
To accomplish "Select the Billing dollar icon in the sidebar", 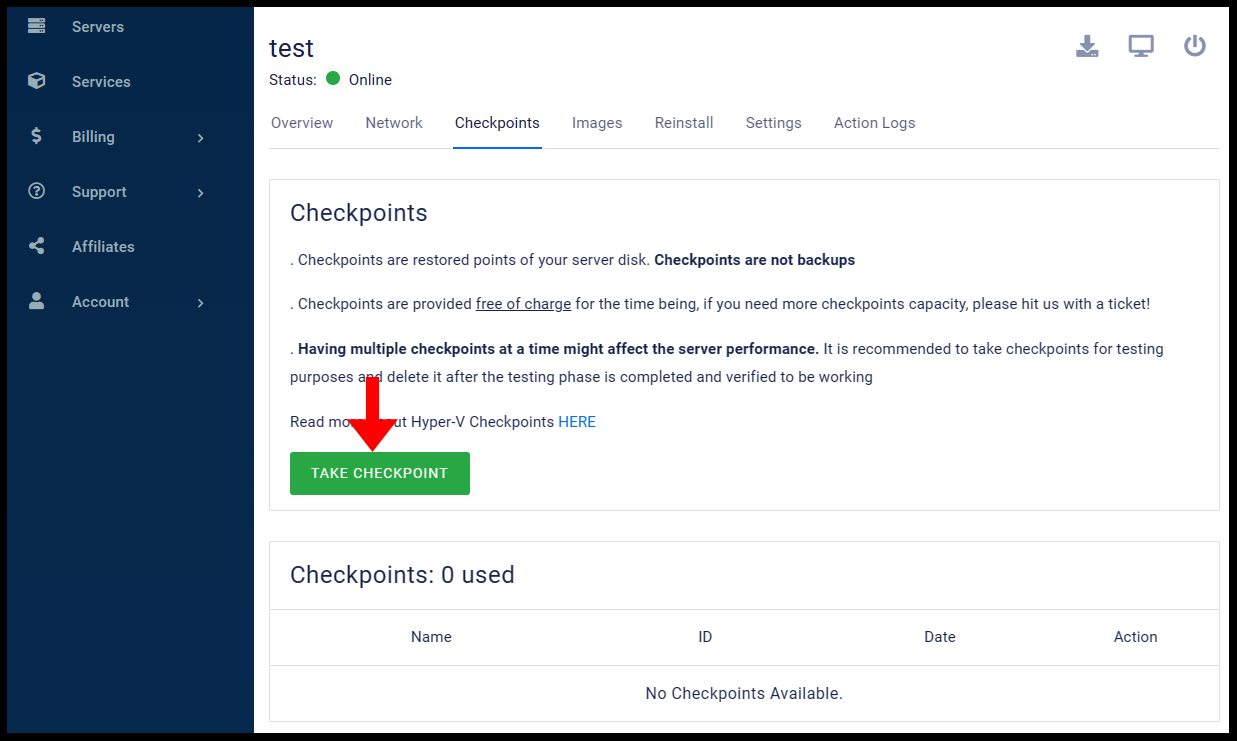I will pyautogui.click(x=37, y=136).
